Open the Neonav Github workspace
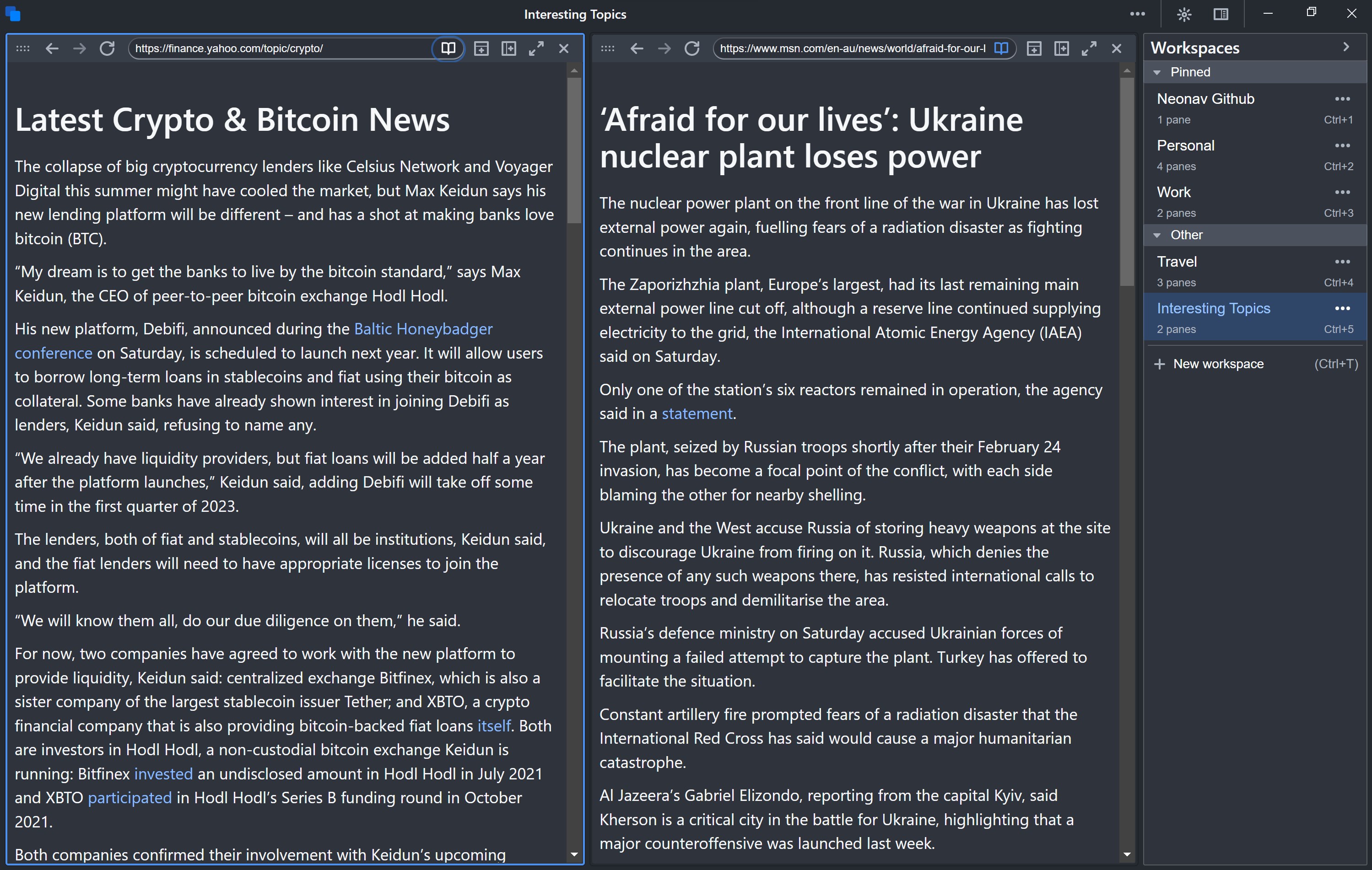The height and width of the screenshot is (870, 1372). tap(1205, 99)
